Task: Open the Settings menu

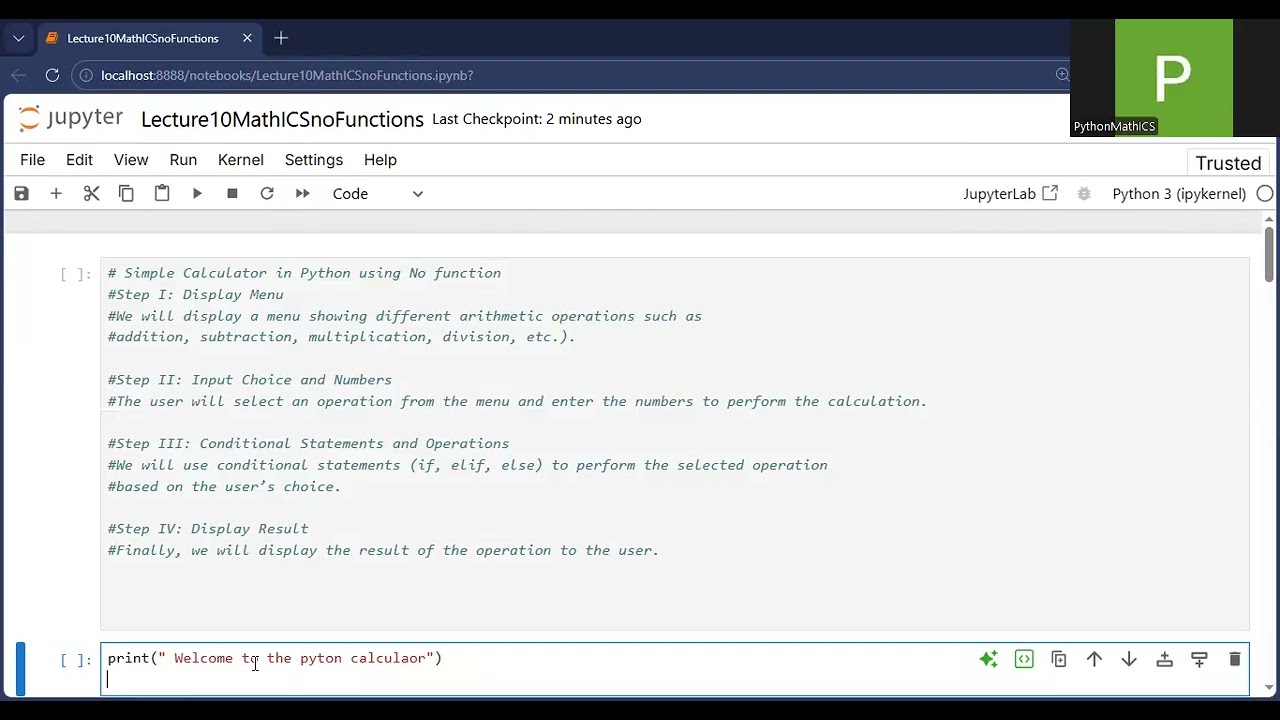Action: 314,160
